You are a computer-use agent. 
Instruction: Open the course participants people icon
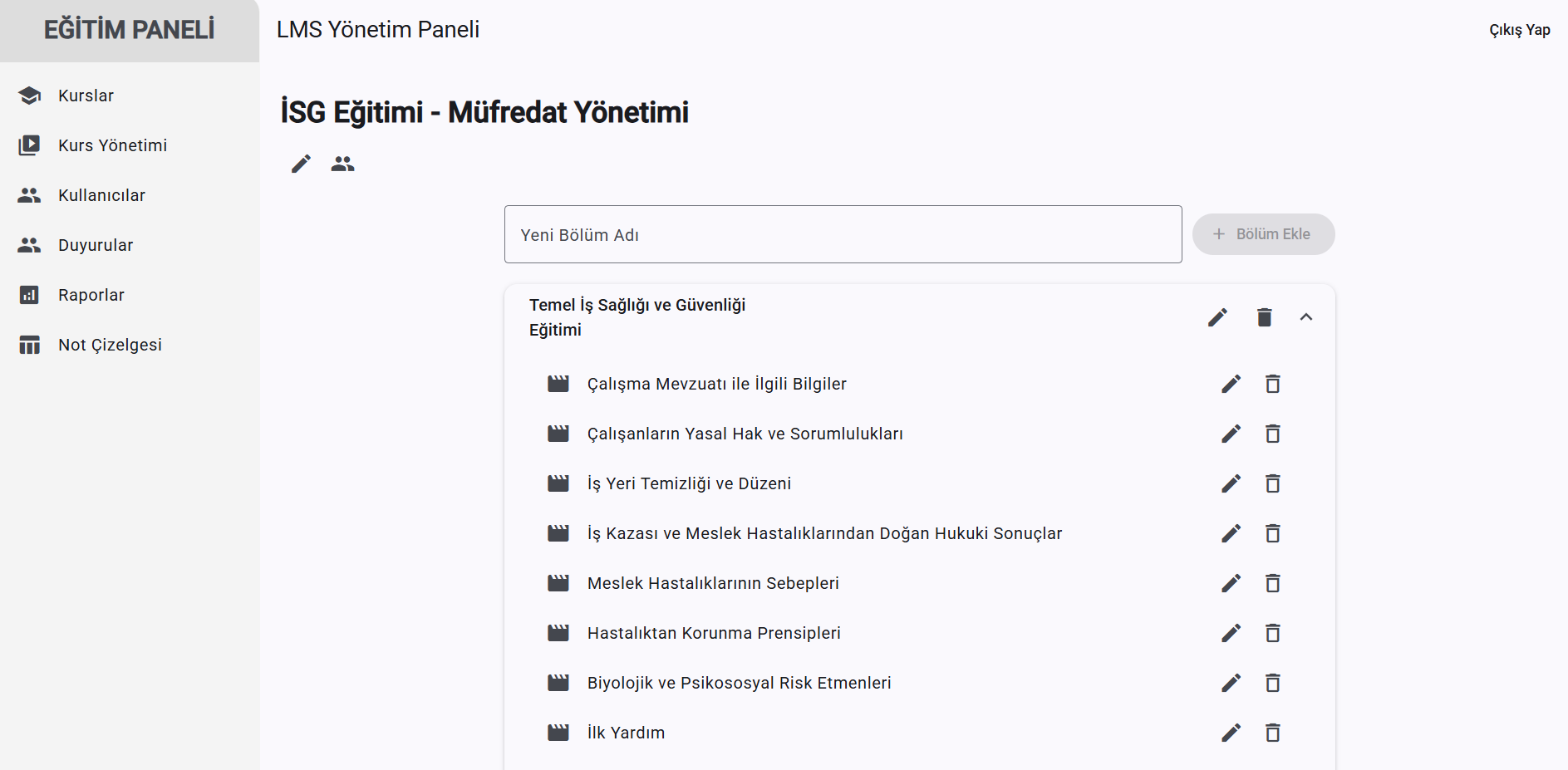(x=342, y=164)
